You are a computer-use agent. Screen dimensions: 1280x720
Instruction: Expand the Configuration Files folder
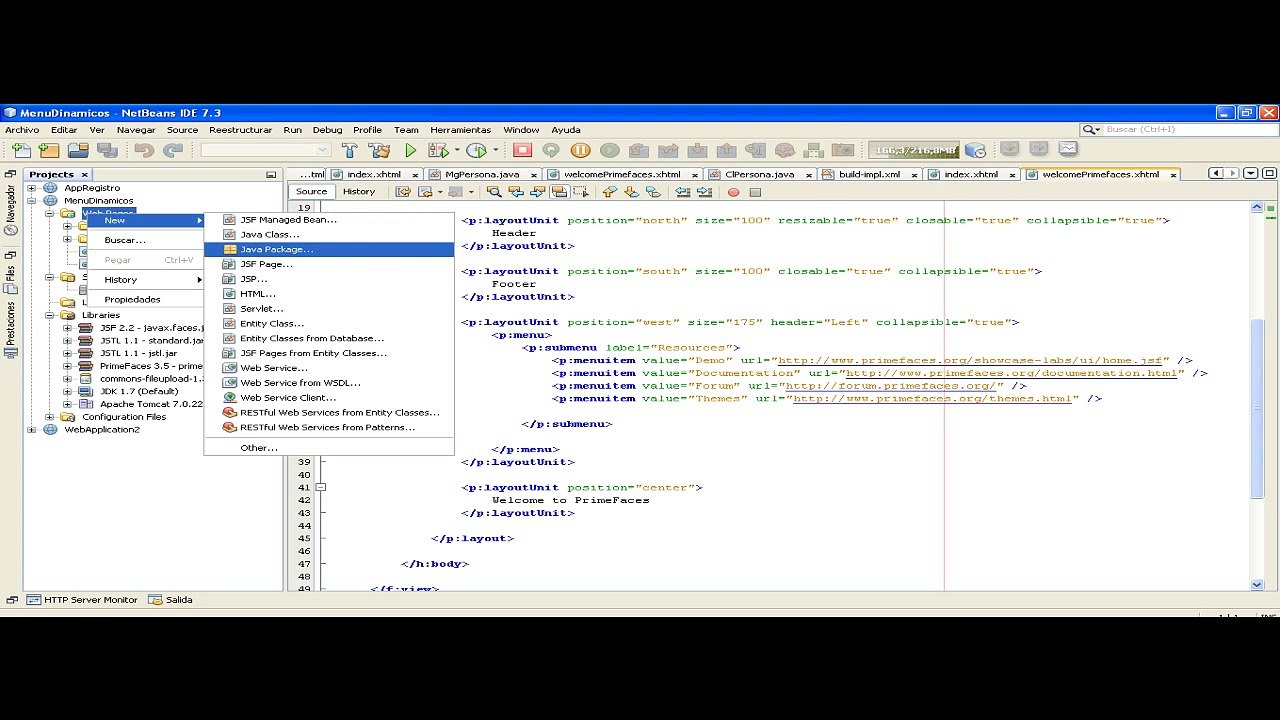pos(49,417)
